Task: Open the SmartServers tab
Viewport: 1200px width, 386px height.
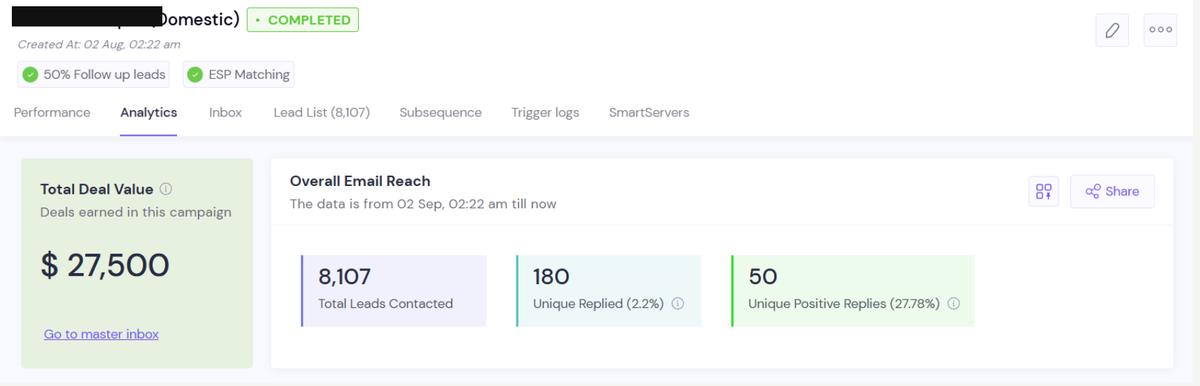Action: coord(649,113)
